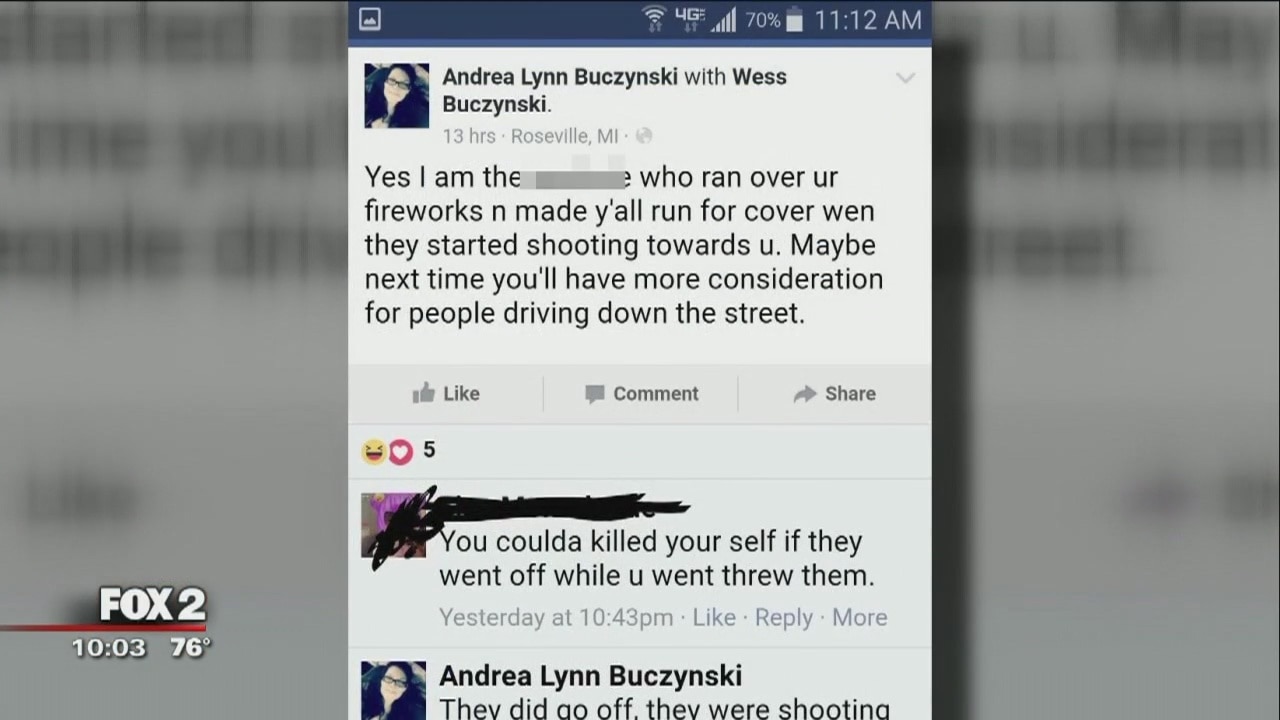Click the Roseville, MI location link
Viewport: 1280px width, 720px height.
(564, 136)
